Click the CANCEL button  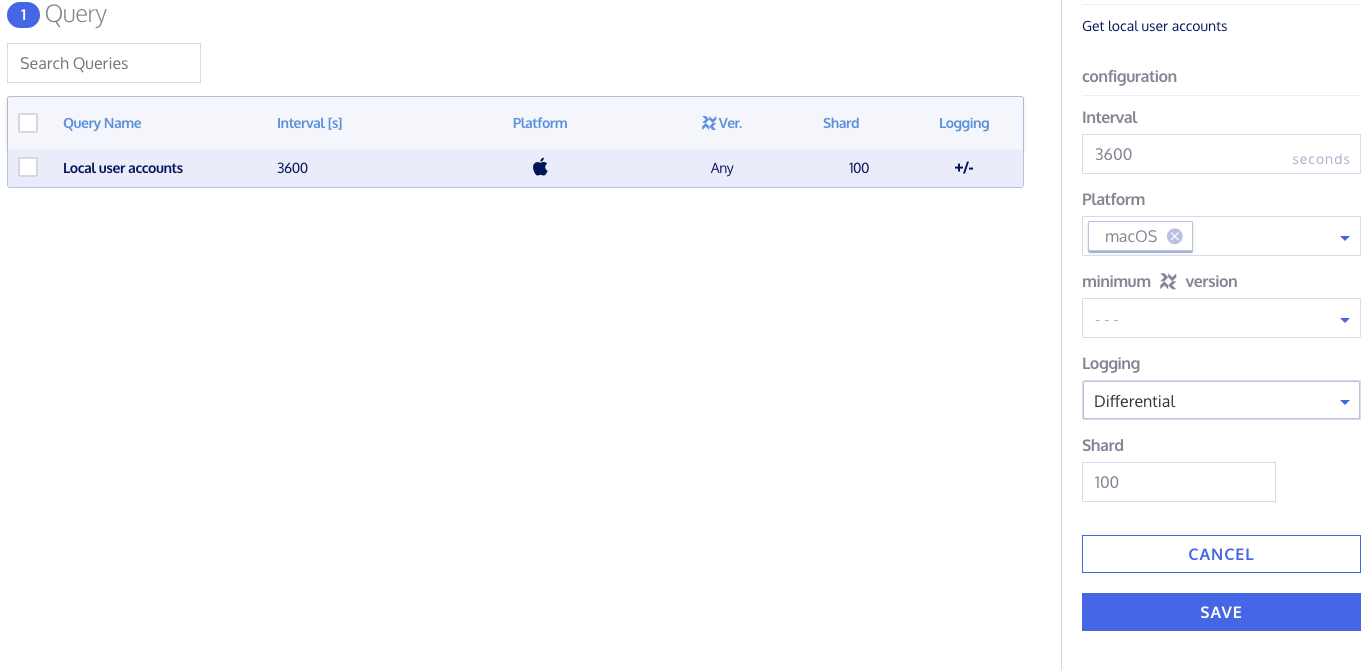tap(1221, 554)
